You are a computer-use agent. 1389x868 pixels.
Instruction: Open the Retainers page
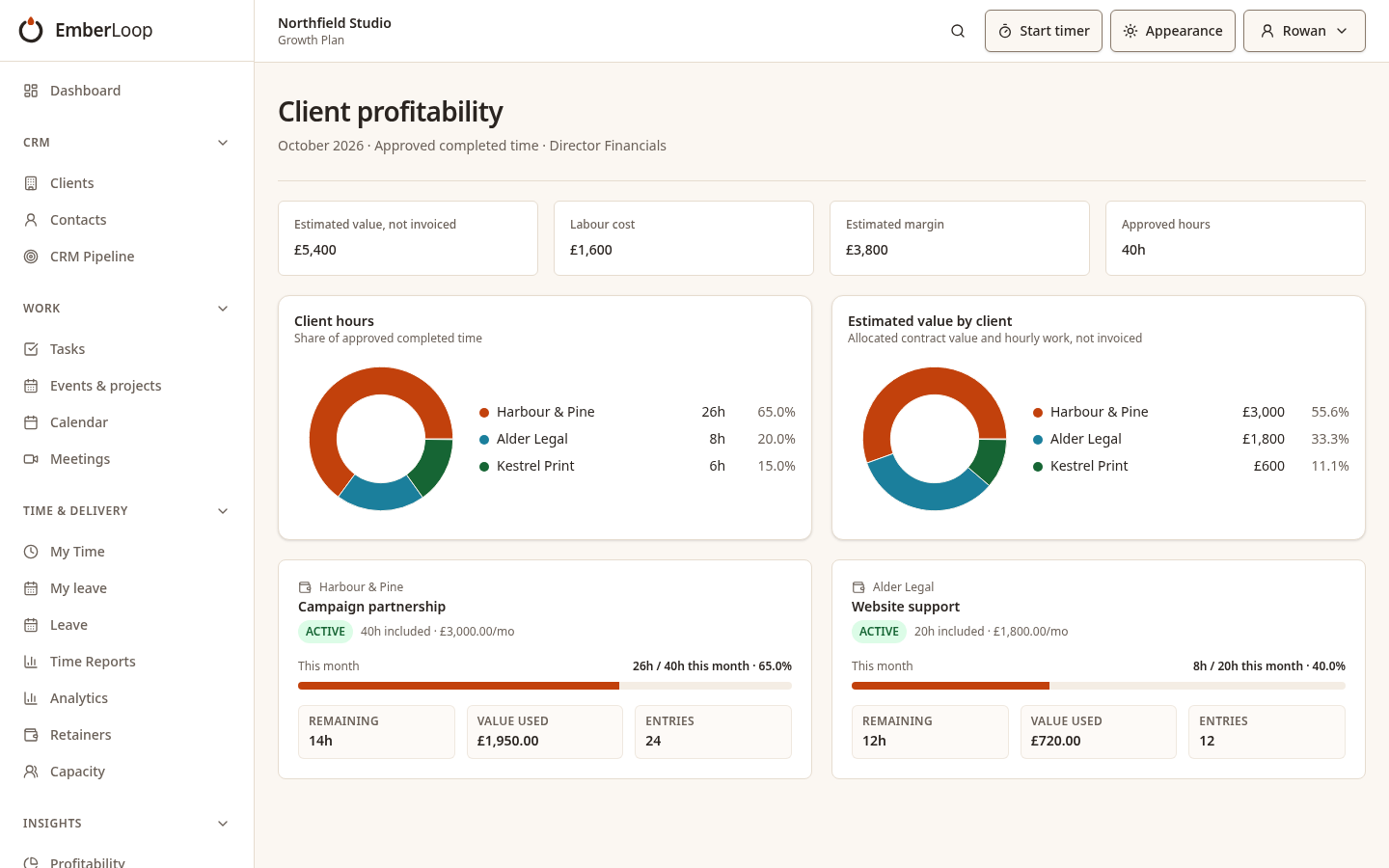[126, 735]
